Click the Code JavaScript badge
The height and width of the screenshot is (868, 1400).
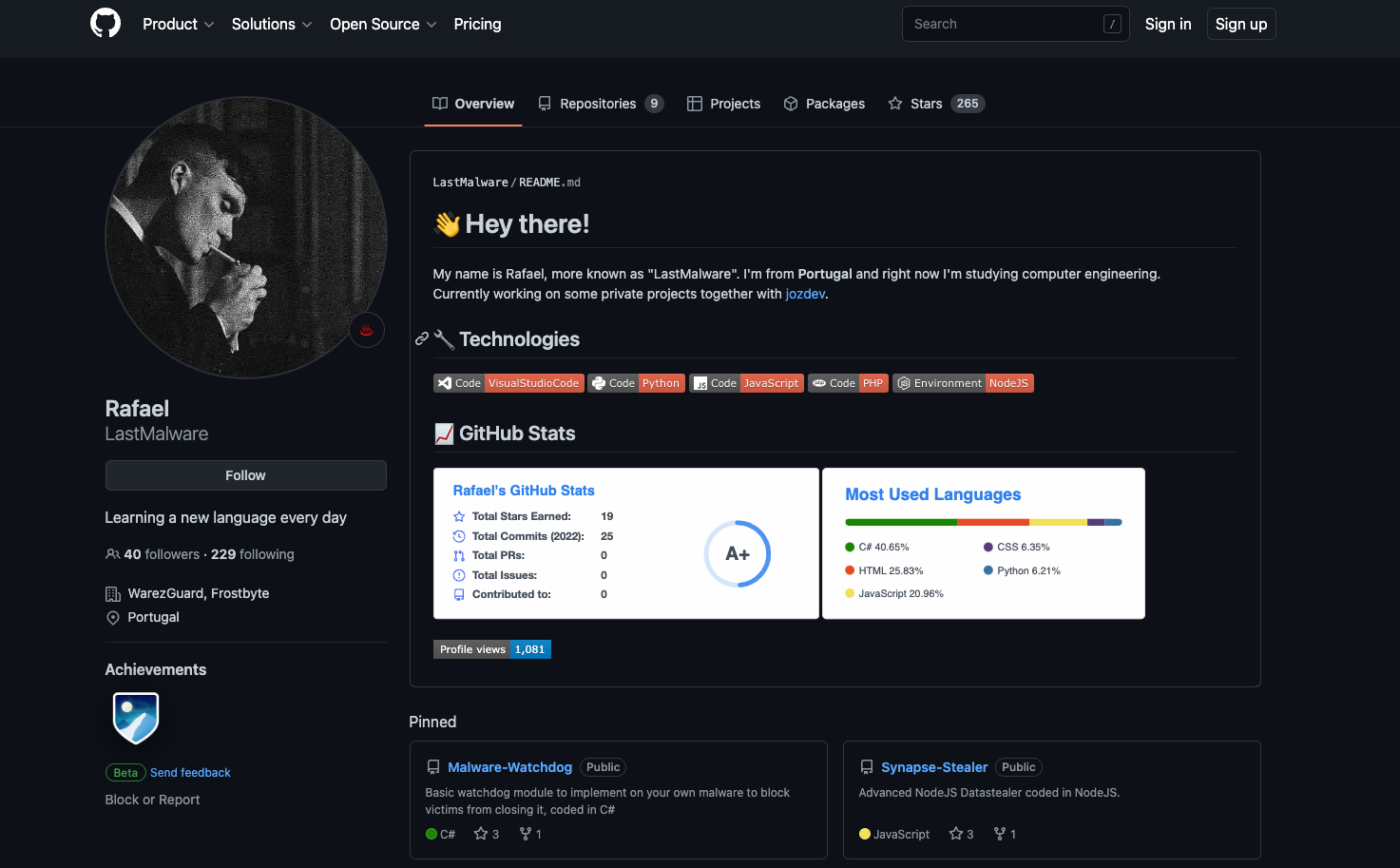747,383
